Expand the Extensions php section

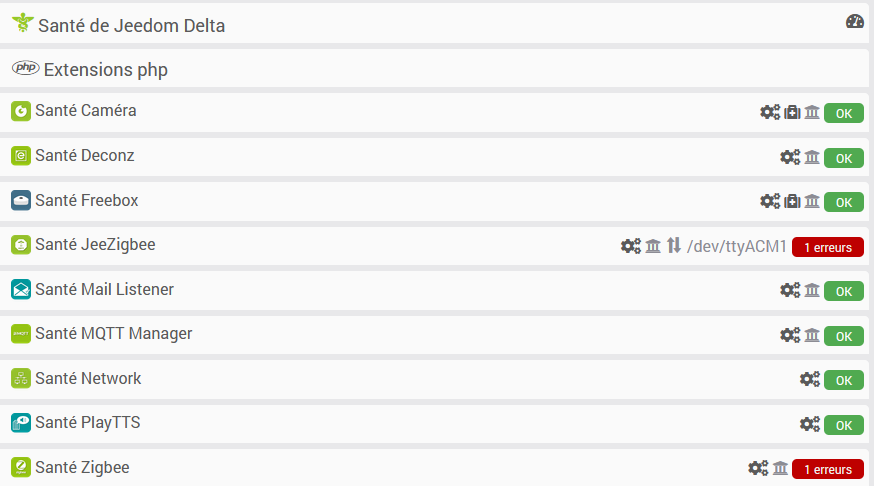point(434,69)
